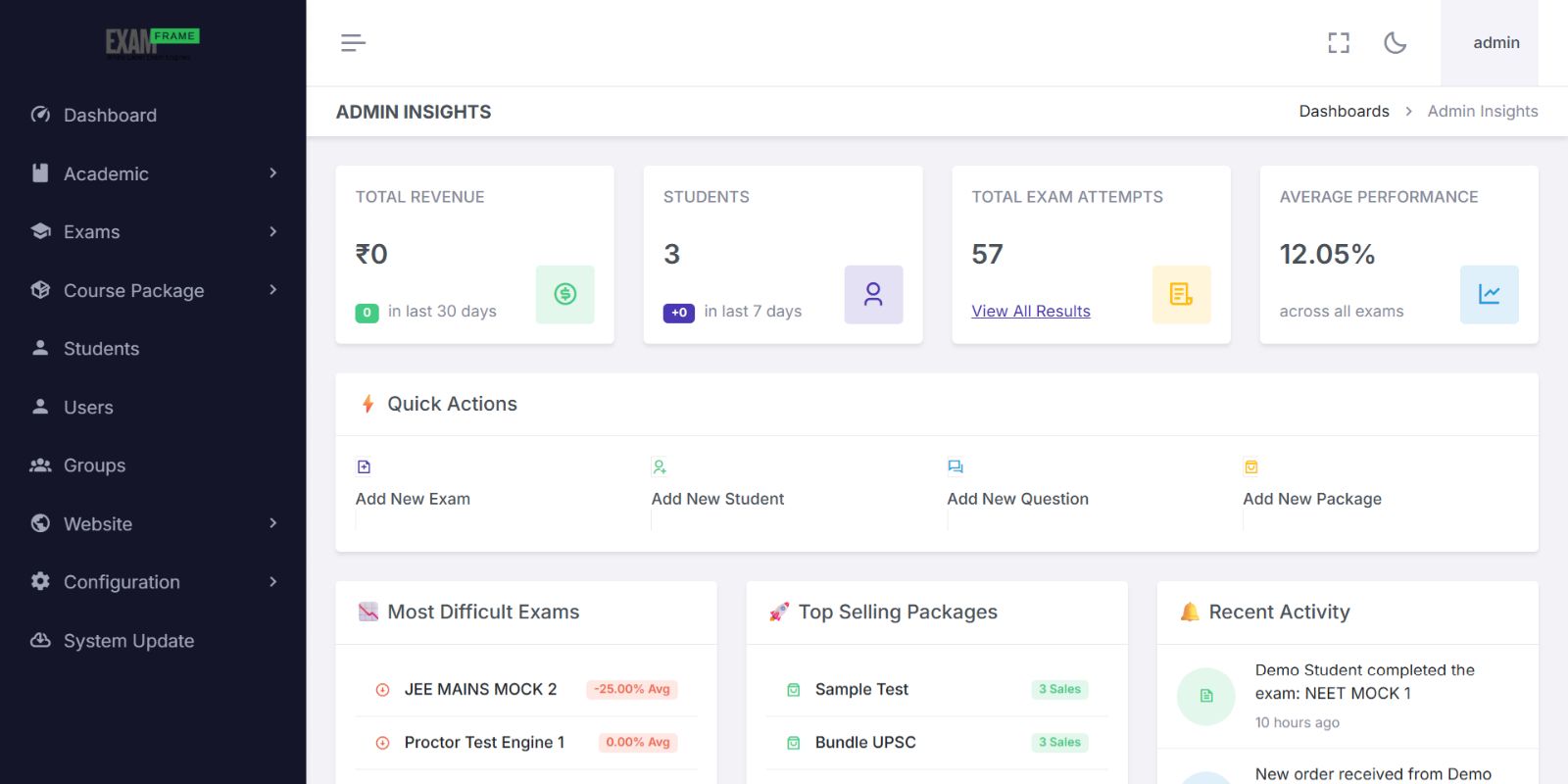
Task: Click the blue performance chart icon
Action: tap(1489, 294)
